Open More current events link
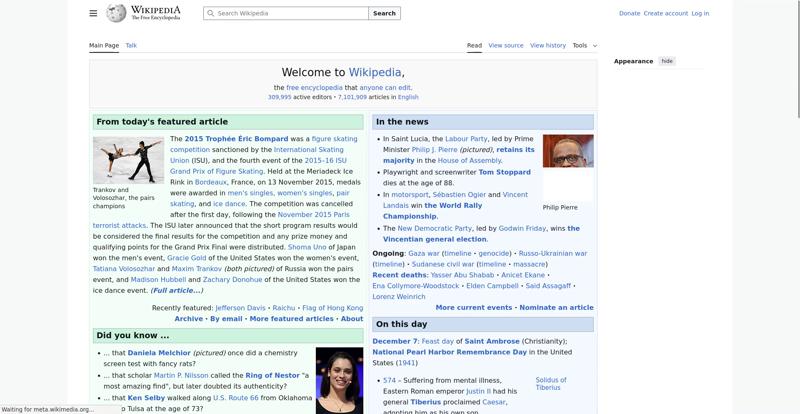Image resolution: width=800 pixels, height=414 pixels. tap(473, 308)
